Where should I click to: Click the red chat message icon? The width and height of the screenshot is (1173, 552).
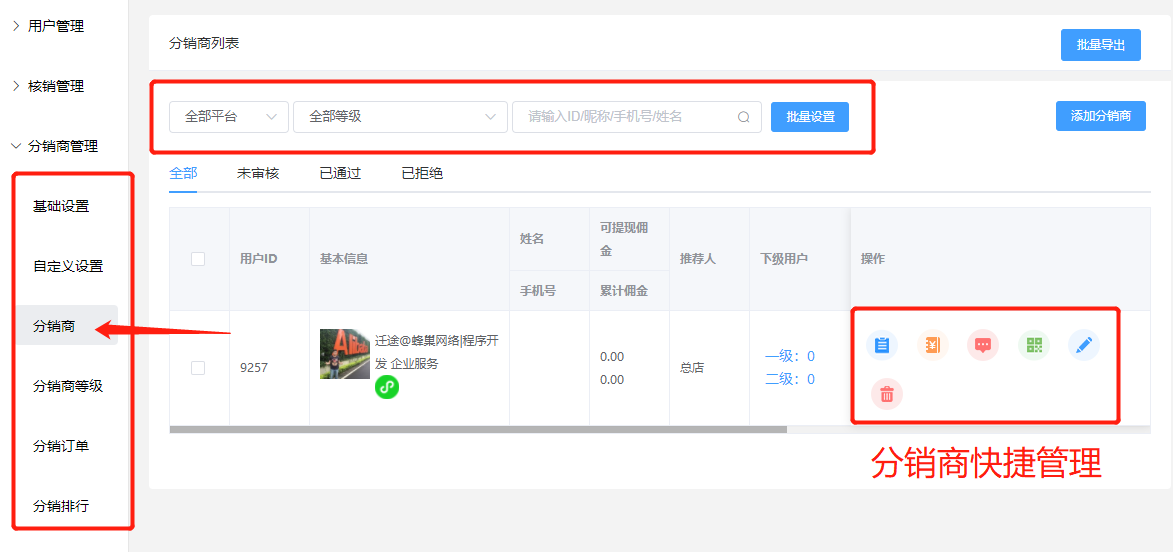pyautogui.click(x=983, y=345)
